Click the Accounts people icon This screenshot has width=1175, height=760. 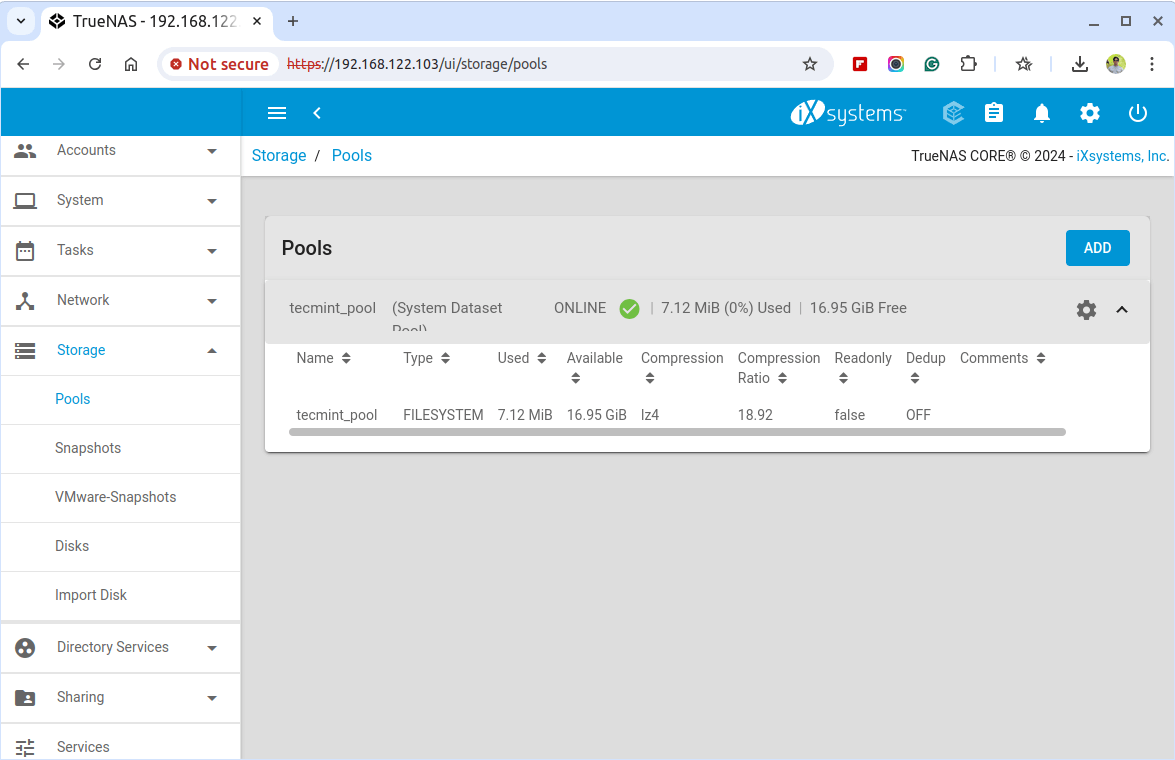pyautogui.click(x=25, y=151)
